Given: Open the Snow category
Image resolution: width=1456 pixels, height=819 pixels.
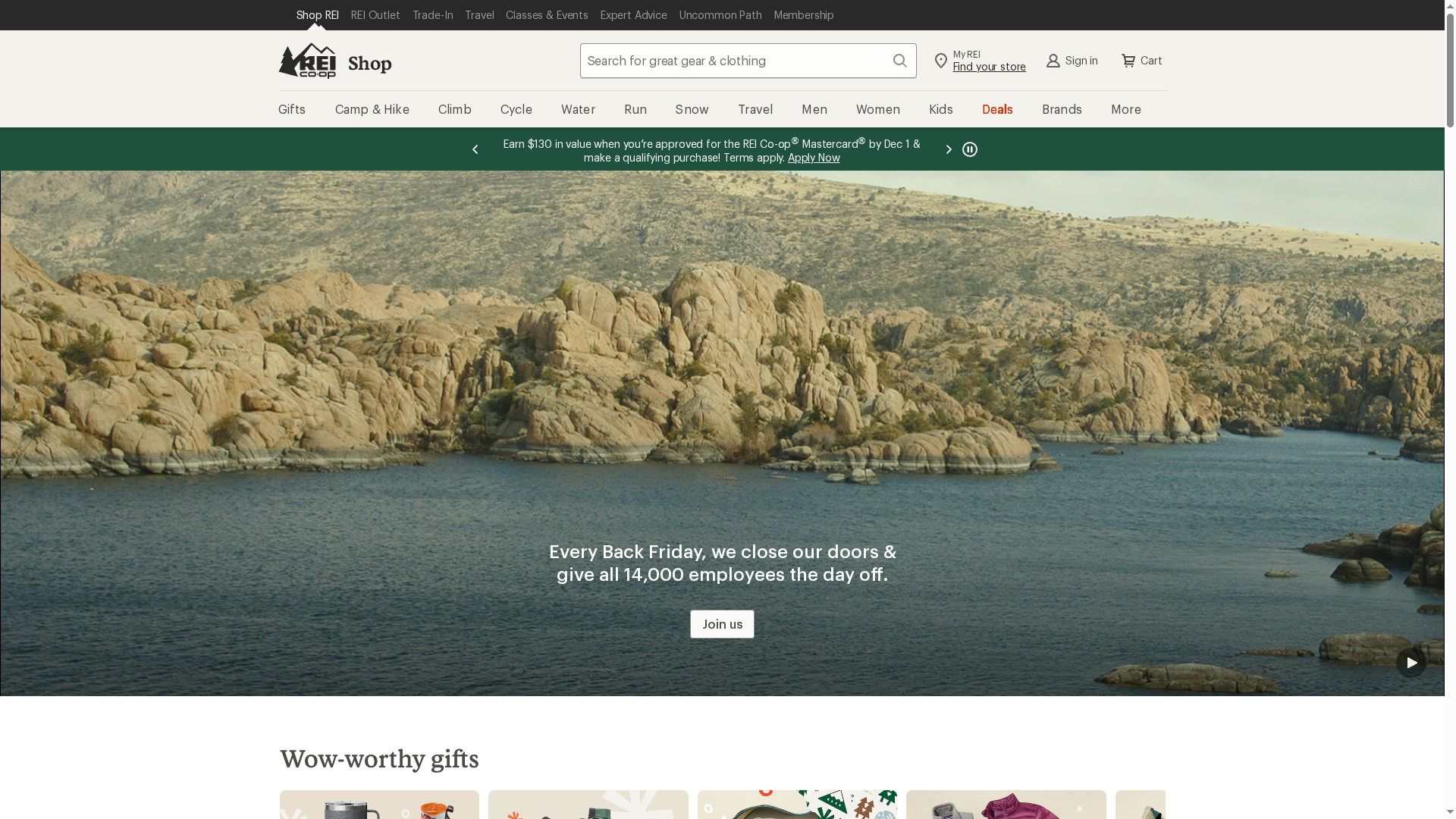Looking at the screenshot, I should click(692, 109).
